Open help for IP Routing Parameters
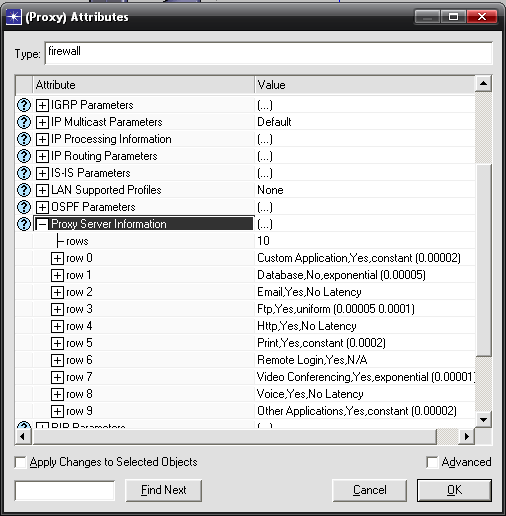 24,156
